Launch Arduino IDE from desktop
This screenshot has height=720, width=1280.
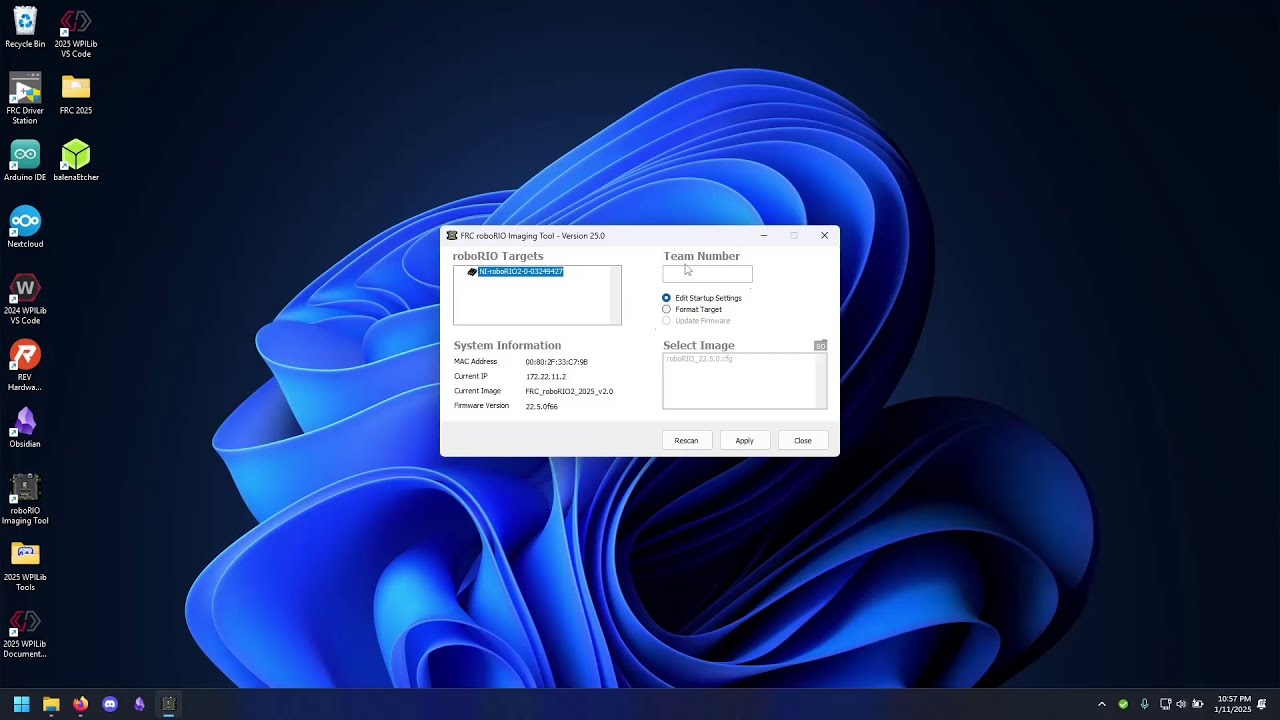tap(25, 161)
